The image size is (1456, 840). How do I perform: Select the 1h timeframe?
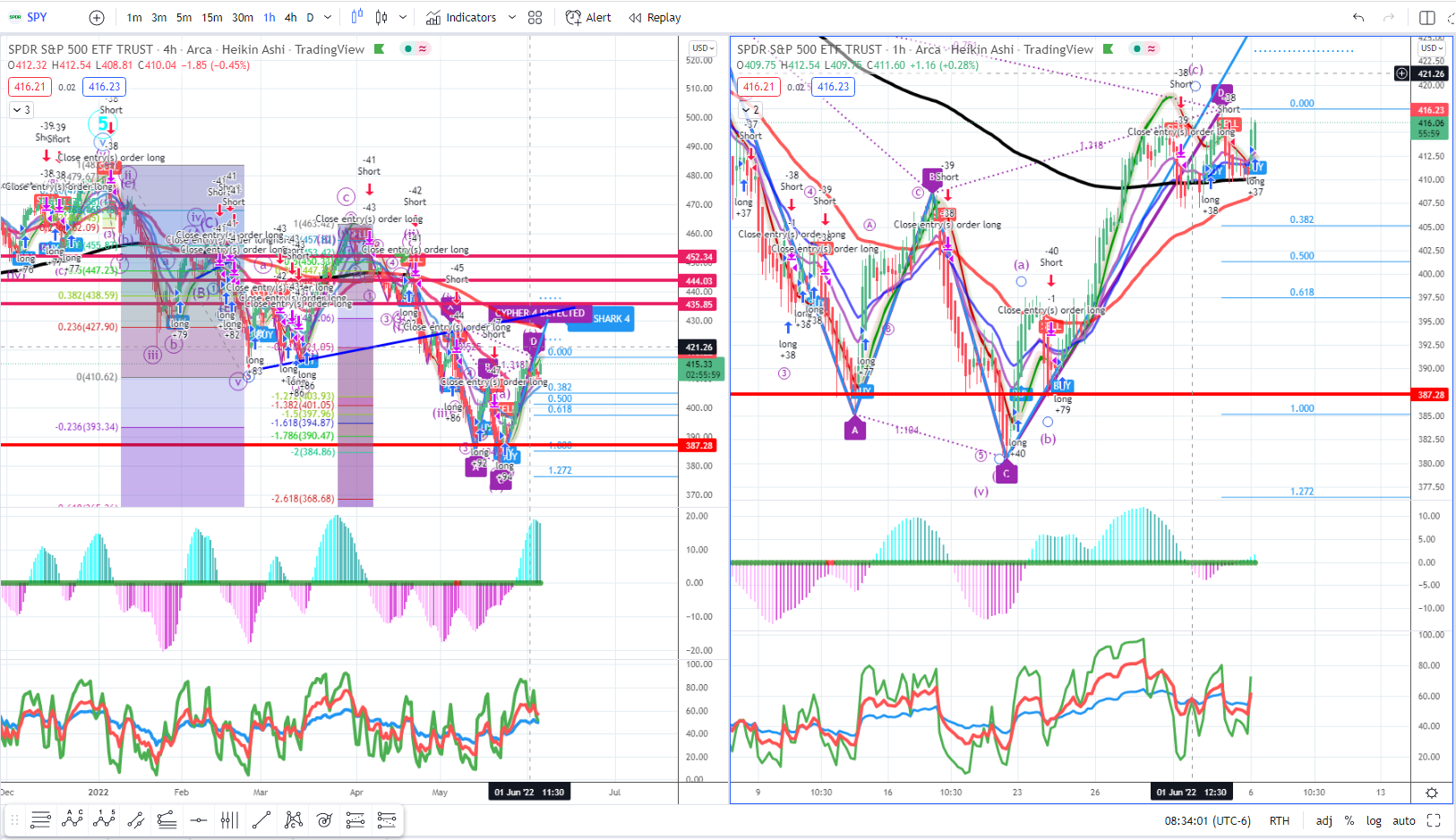click(x=270, y=18)
